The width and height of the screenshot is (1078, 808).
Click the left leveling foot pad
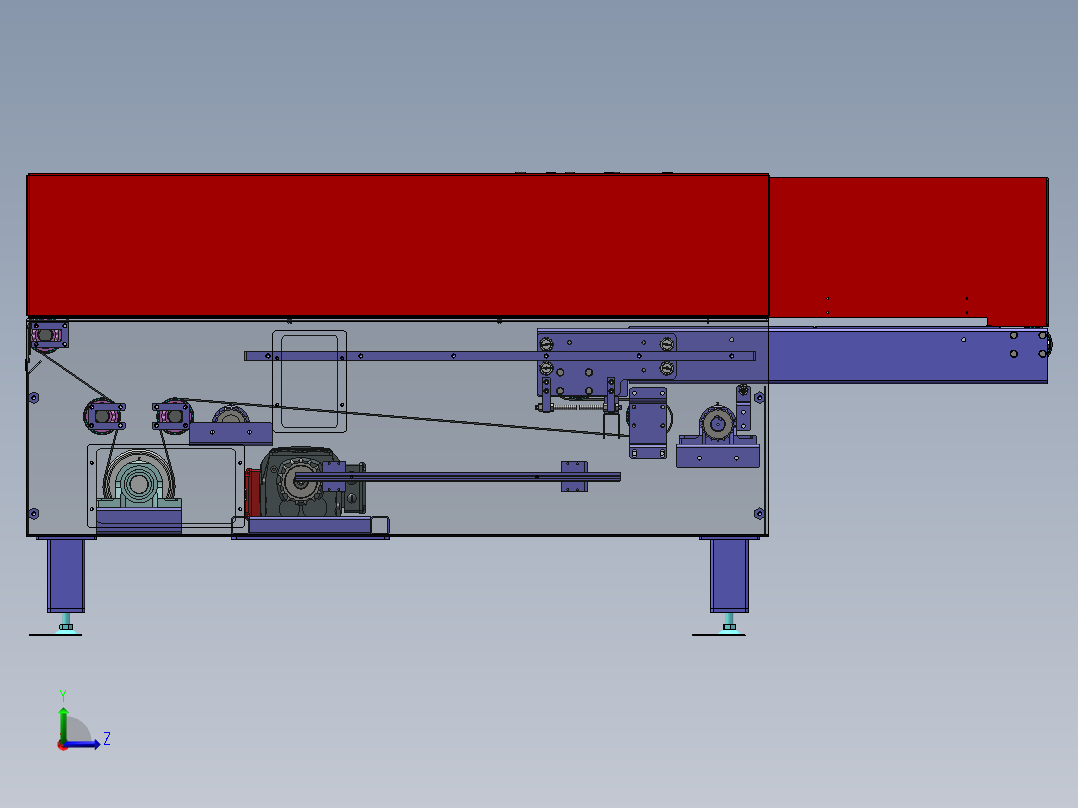coord(56,633)
